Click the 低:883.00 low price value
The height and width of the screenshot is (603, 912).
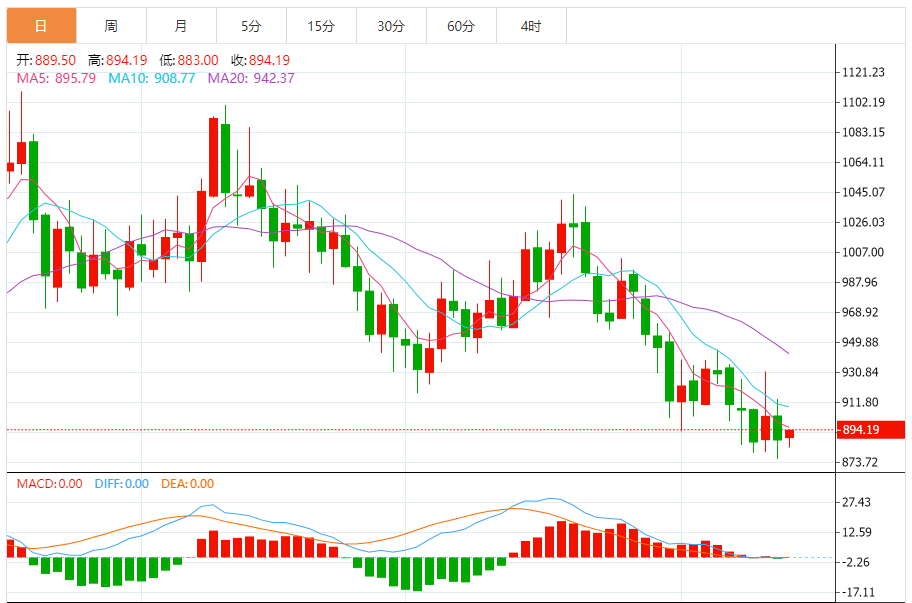(189, 60)
